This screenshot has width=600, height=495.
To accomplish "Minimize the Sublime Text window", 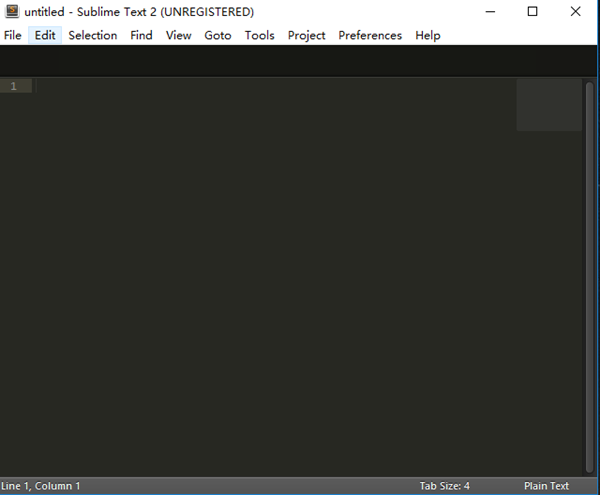I will (490, 11).
